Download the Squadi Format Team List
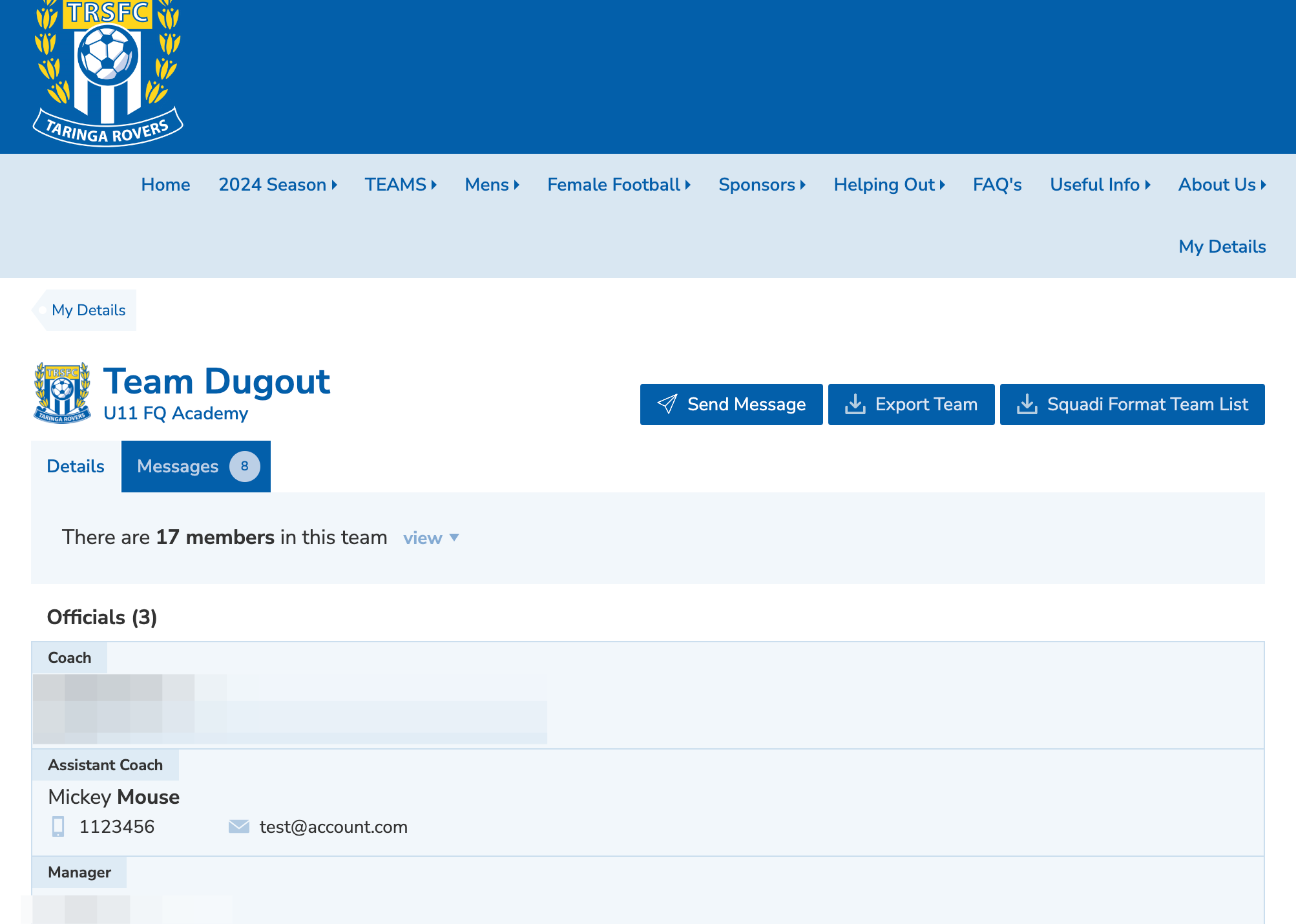Viewport: 1296px width, 924px height. coord(1133,404)
